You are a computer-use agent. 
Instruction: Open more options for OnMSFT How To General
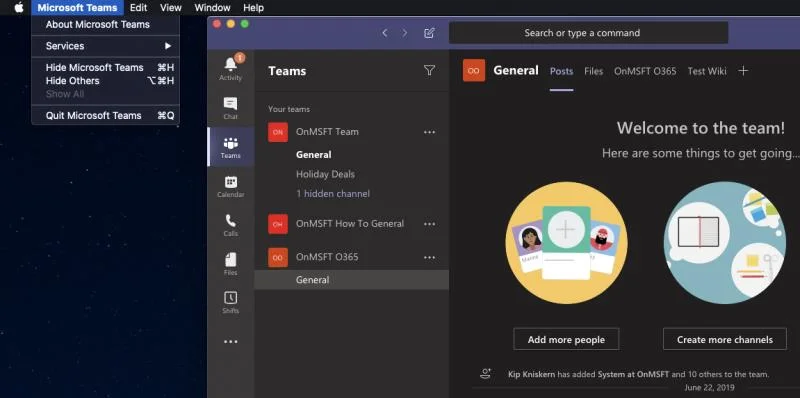(x=430, y=224)
